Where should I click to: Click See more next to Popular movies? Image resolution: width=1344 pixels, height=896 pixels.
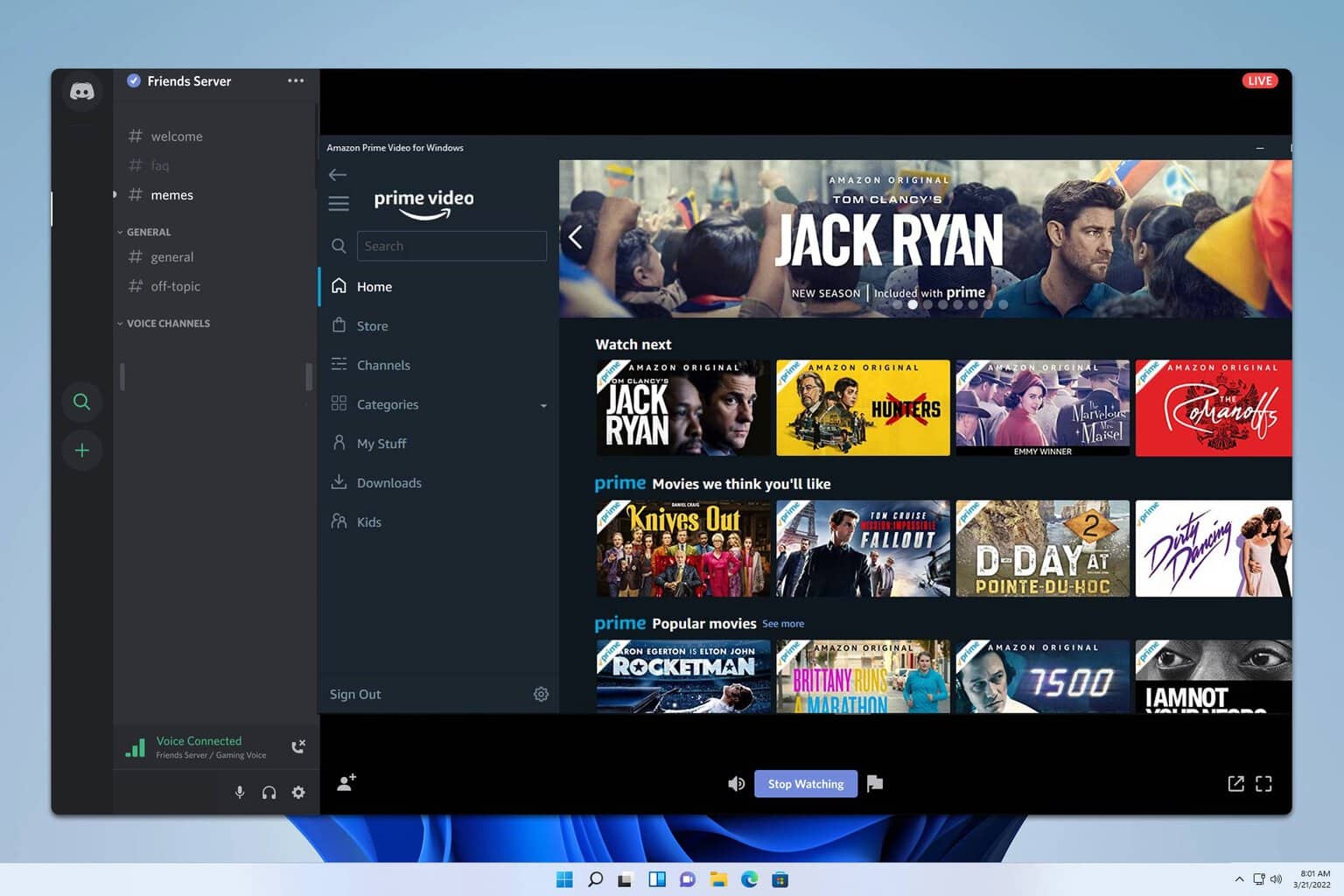(783, 624)
